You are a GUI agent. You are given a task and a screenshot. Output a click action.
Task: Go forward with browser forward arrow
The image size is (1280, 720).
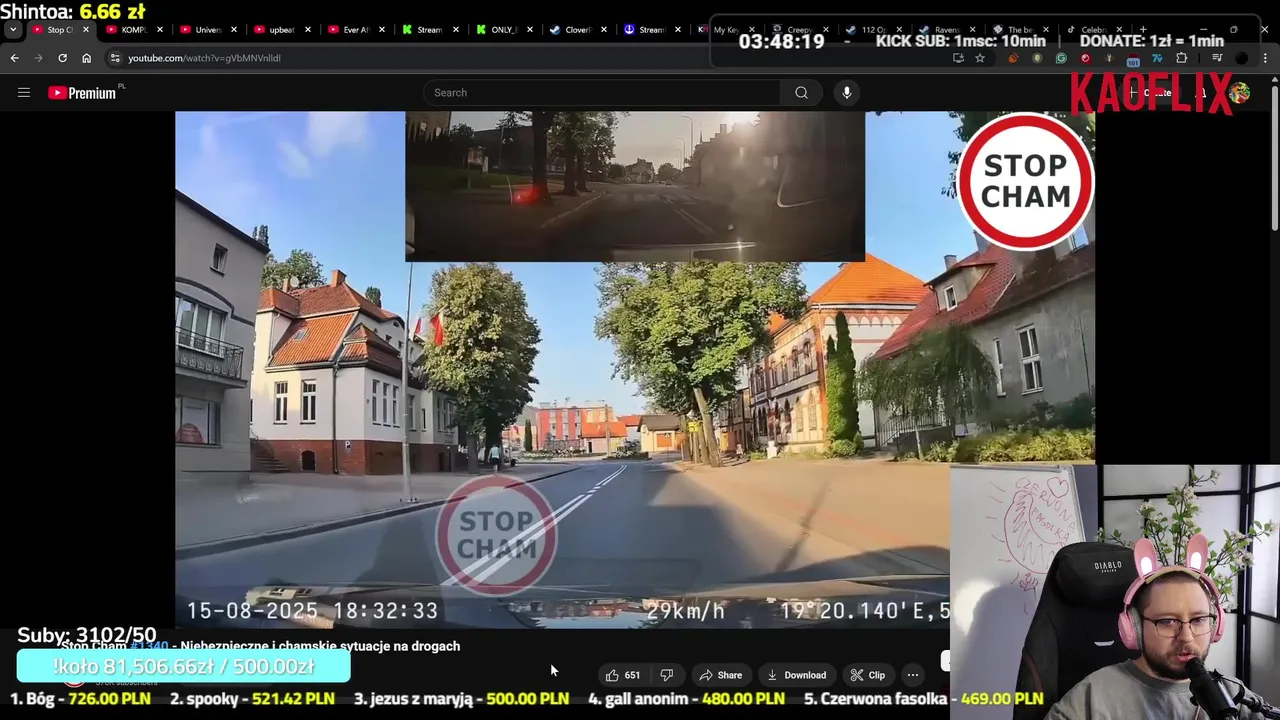click(38, 58)
